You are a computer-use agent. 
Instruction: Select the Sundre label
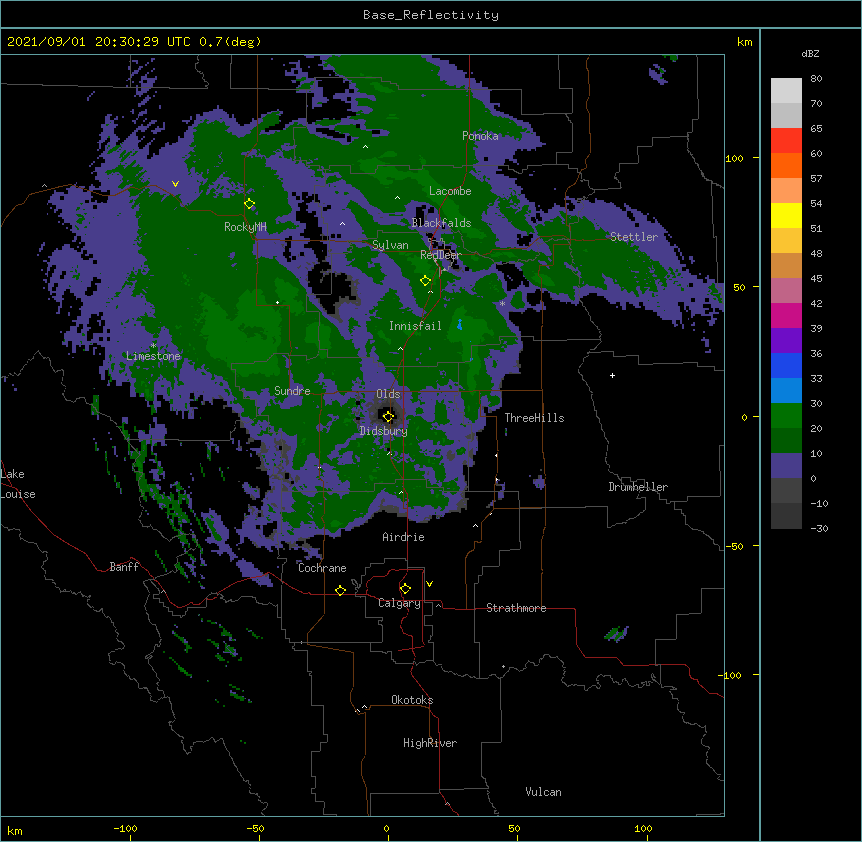pos(292,391)
